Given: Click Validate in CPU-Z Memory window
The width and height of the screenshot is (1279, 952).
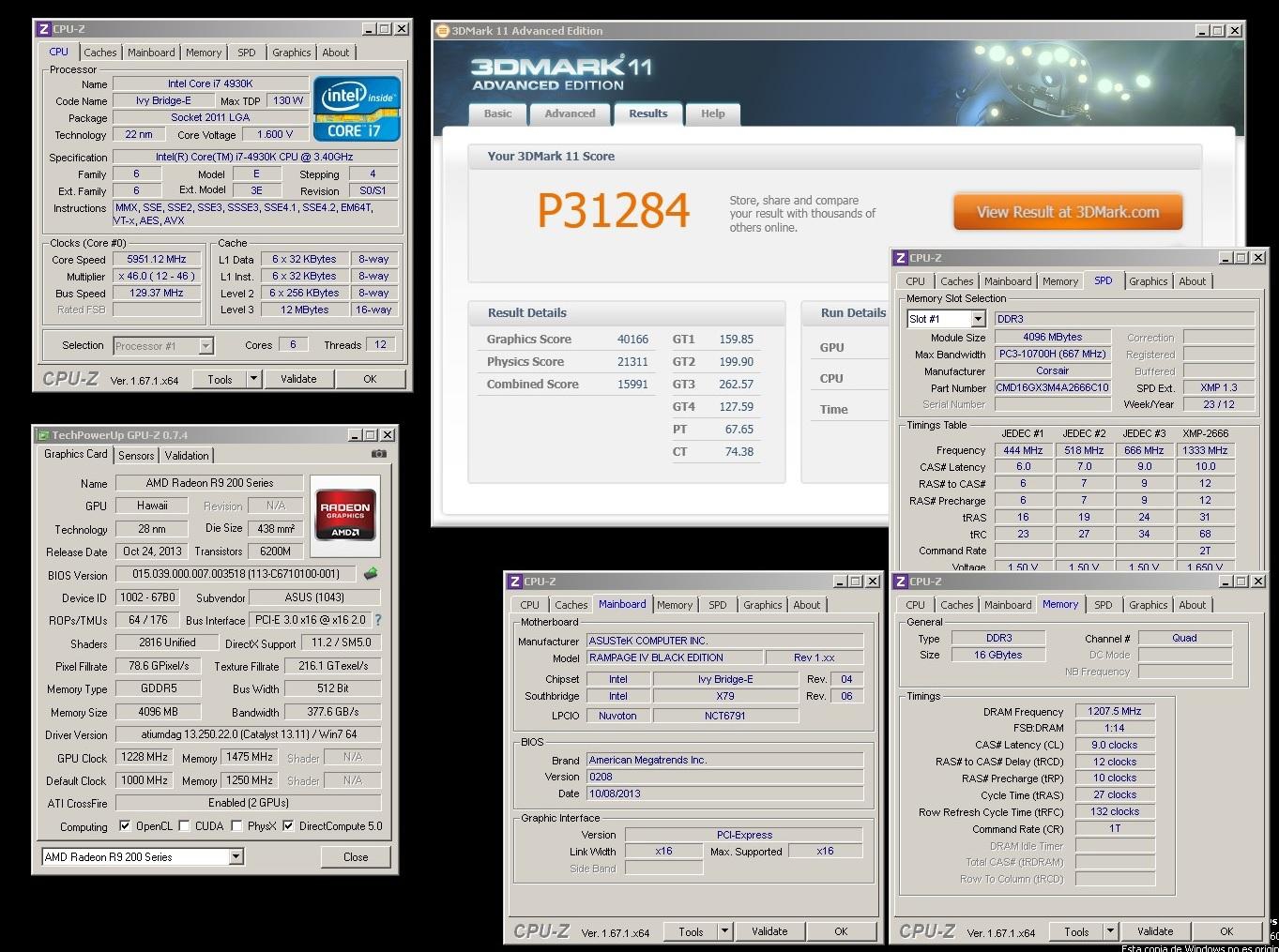Looking at the screenshot, I should pyautogui.click(x=1155, y=931).
